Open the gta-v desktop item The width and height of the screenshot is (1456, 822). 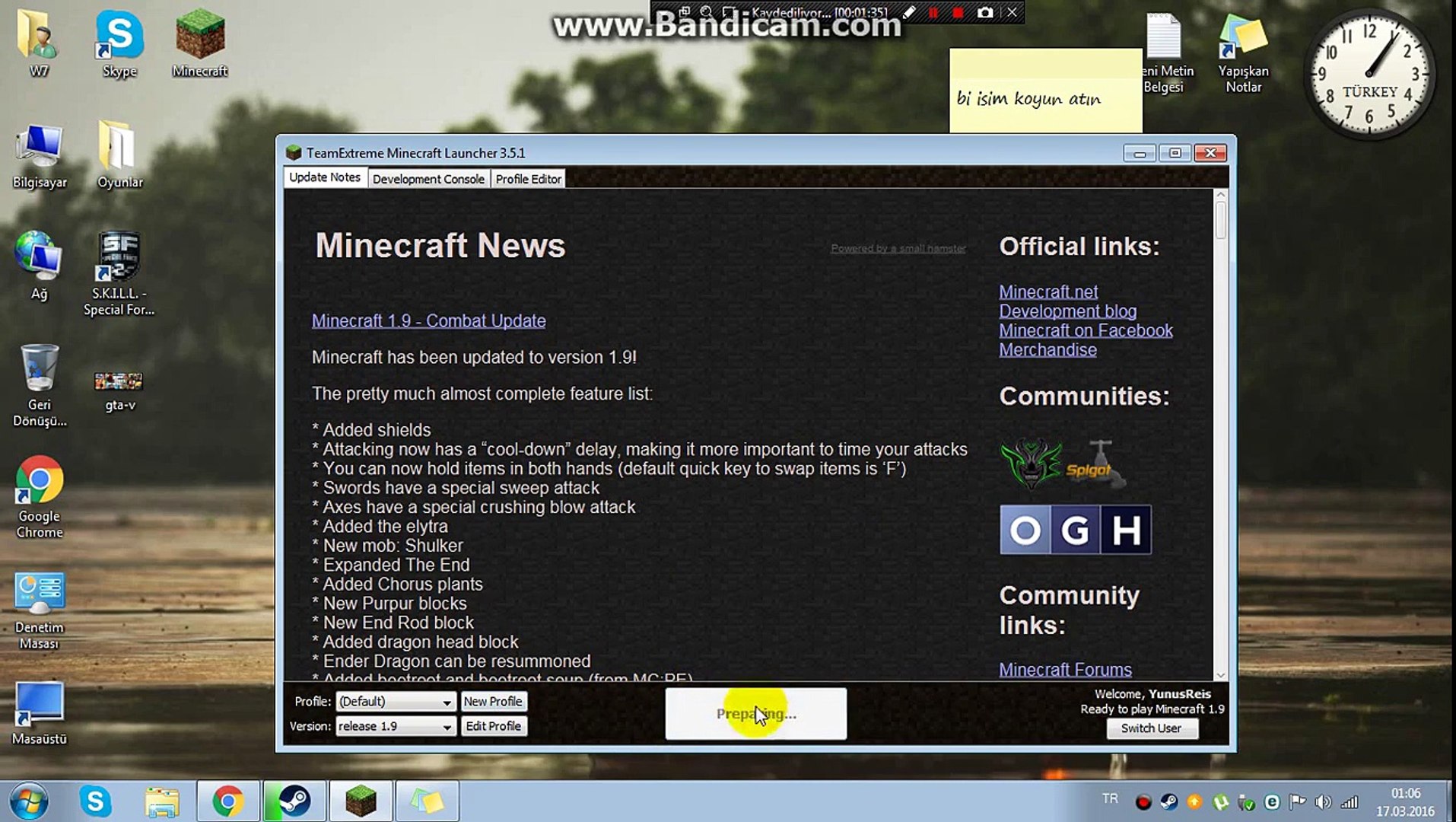(x=119, y=390)
